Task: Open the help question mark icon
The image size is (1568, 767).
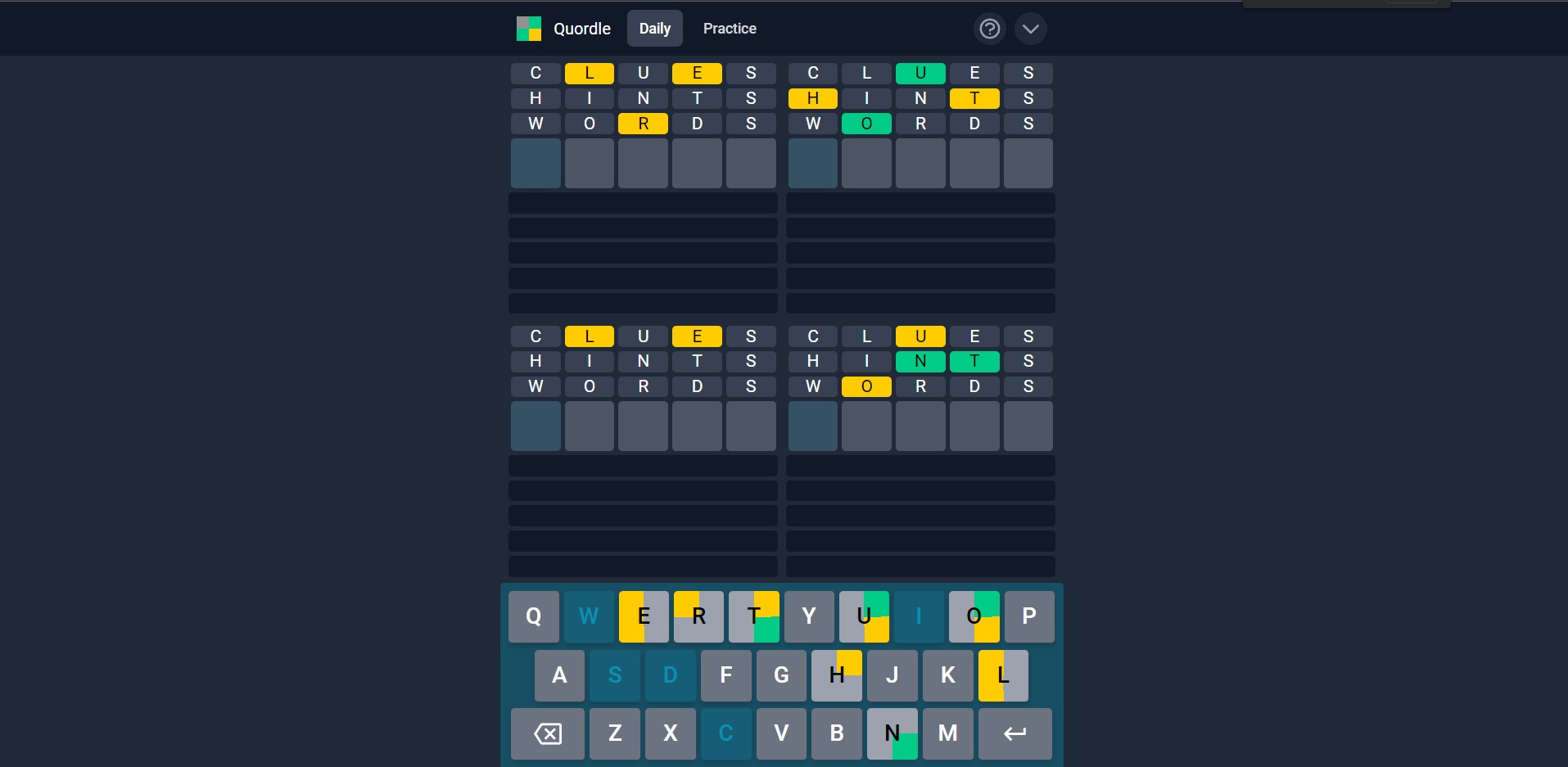Action: (x=989, y=29)
